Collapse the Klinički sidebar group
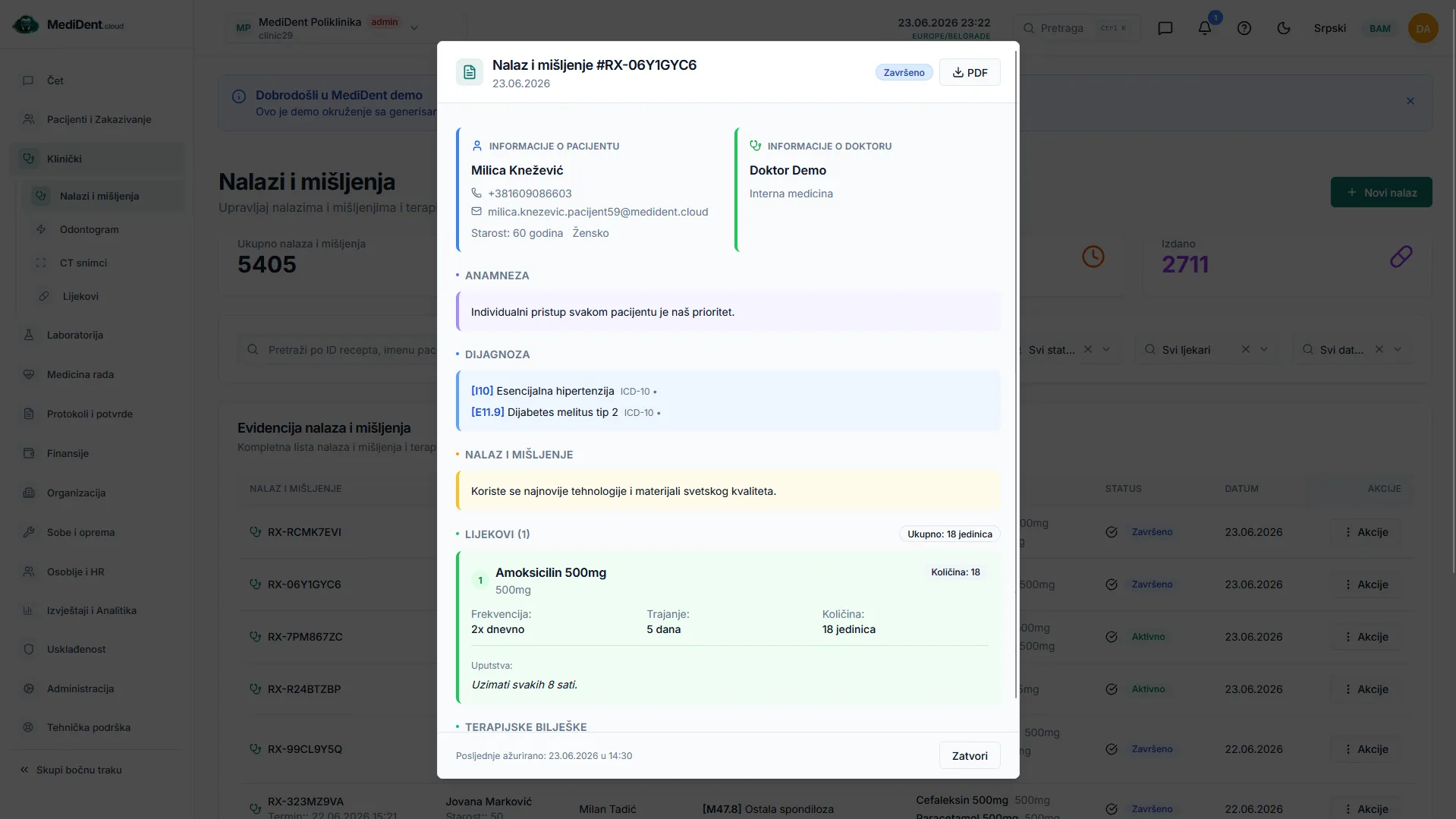This screenshot has height=819, width=1456. (97, 159)
